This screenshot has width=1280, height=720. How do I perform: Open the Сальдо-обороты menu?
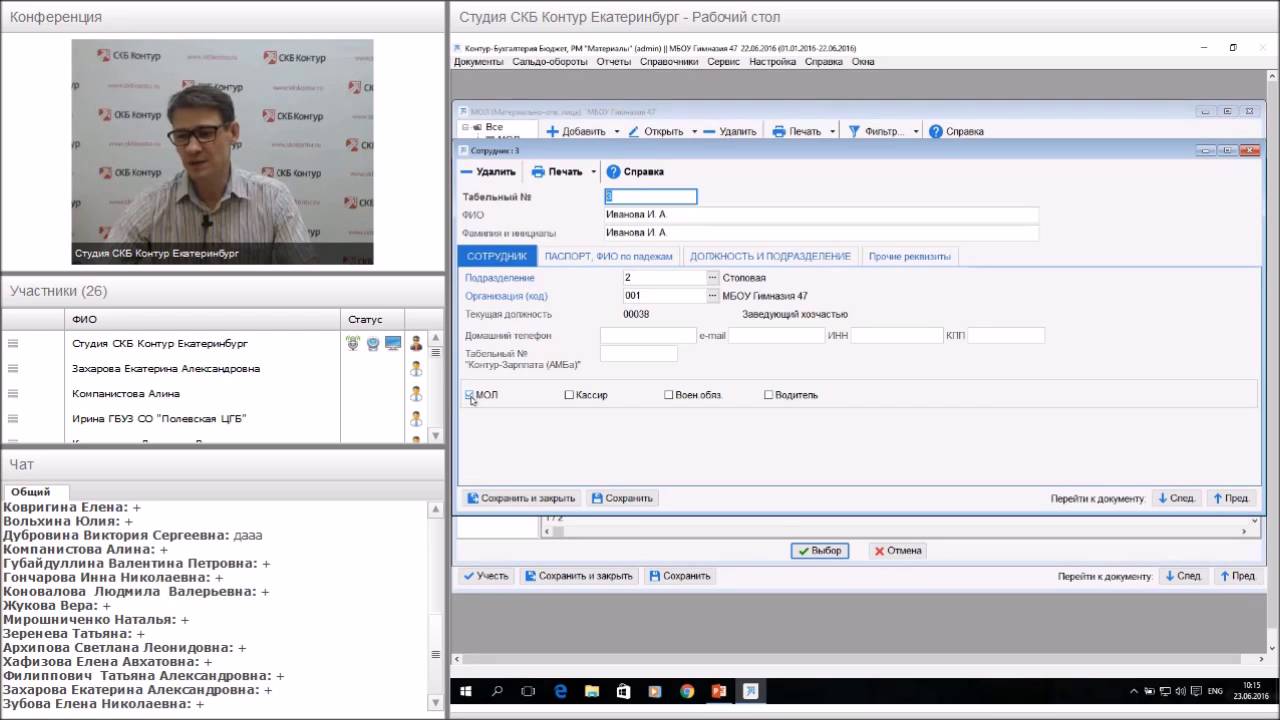(550, 61)
